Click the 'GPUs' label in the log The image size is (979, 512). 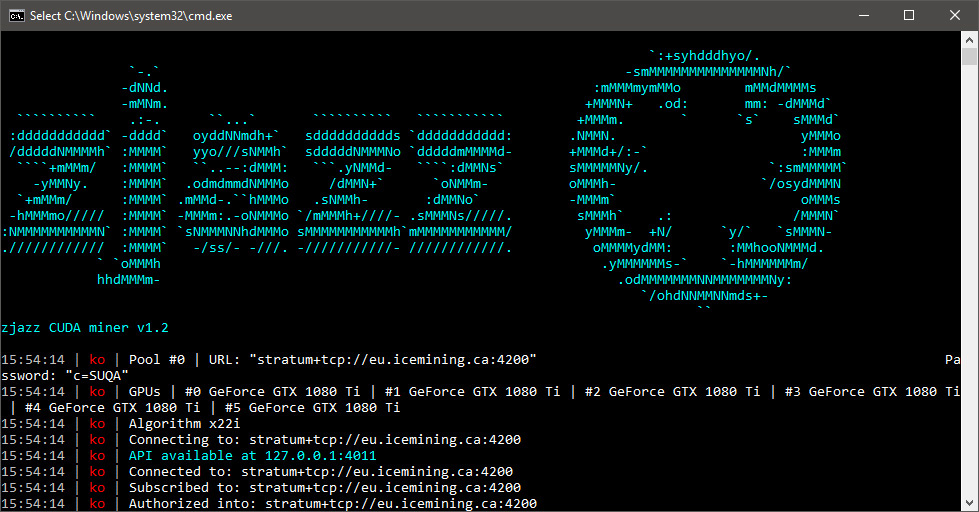(x=145, y=391)
